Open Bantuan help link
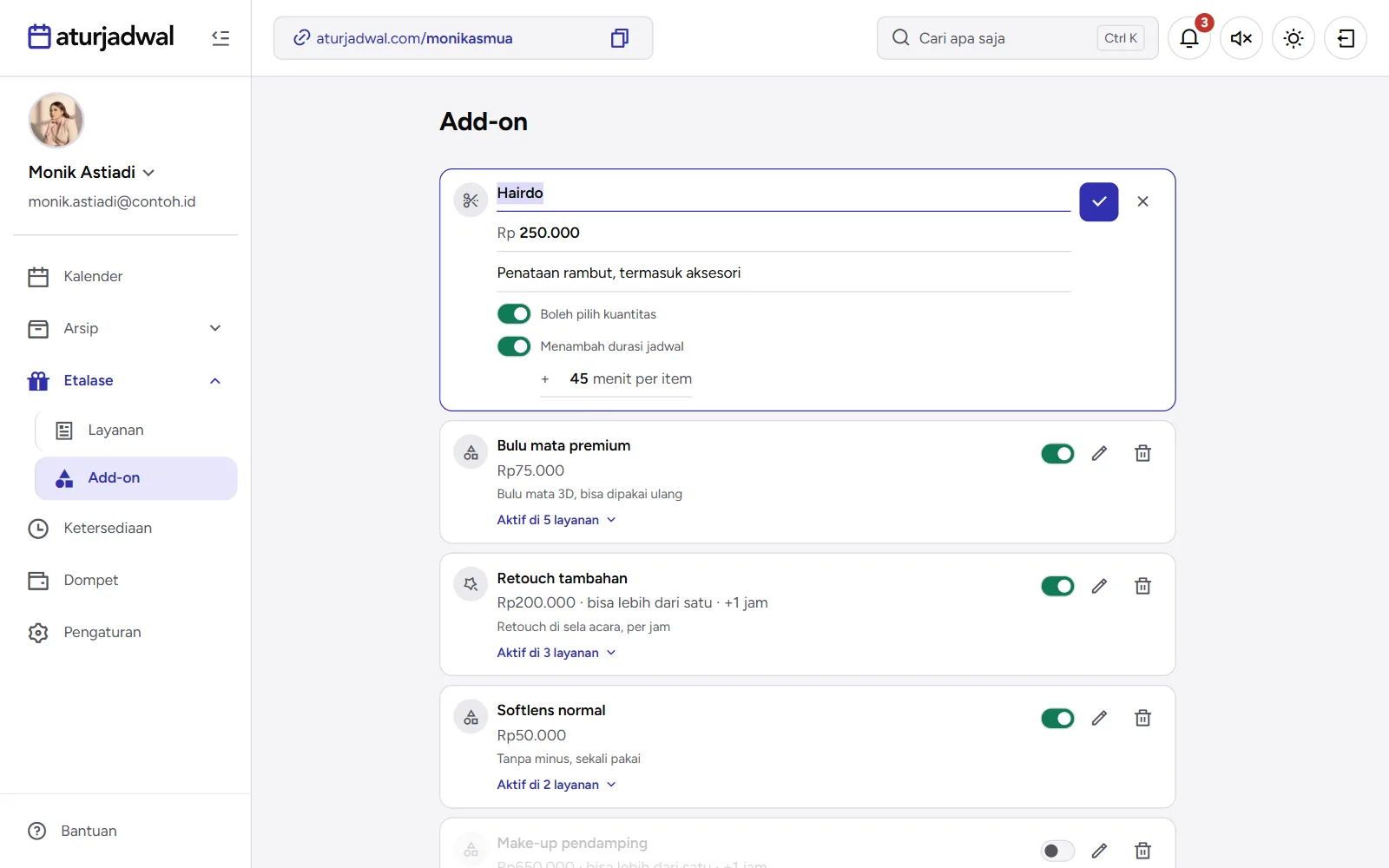The image size is (1389, 868). 73,832
